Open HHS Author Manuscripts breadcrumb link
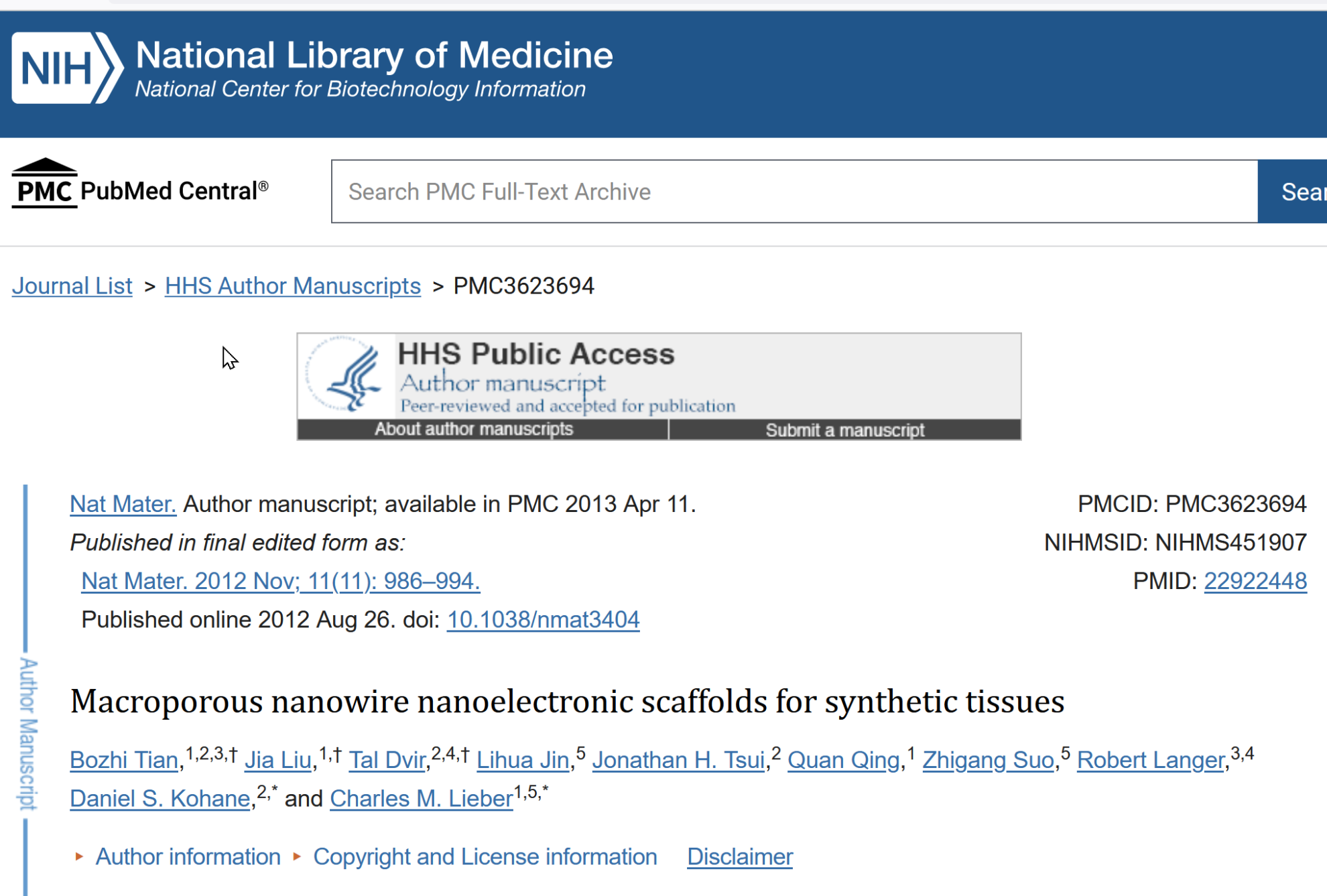The width and height of the screenshot is (1327, 896). (x=293, y=286)
